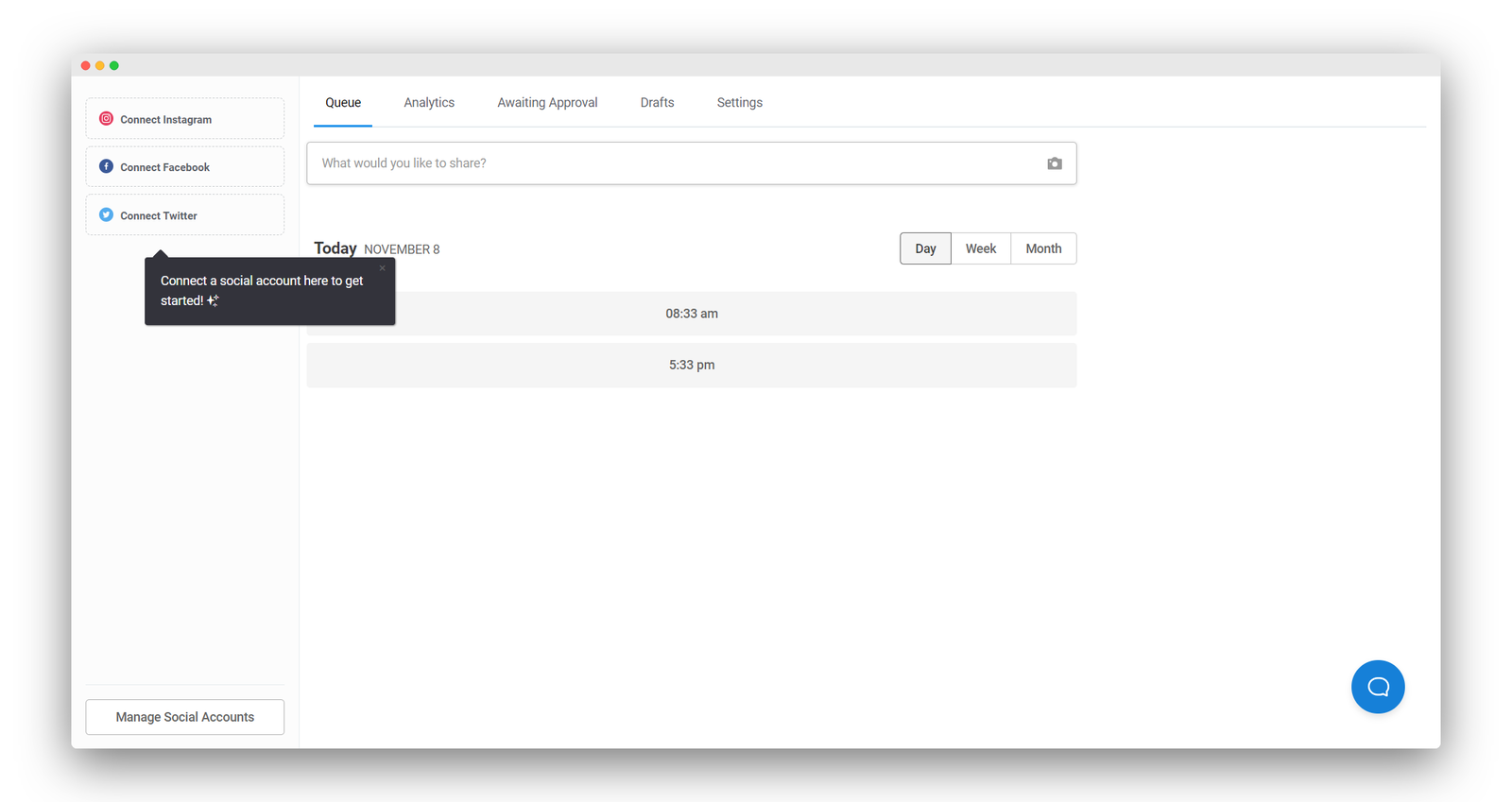Open the Awaiting Approval tab
Viewport: 1512px width, 802px height.
pos(547,103)
